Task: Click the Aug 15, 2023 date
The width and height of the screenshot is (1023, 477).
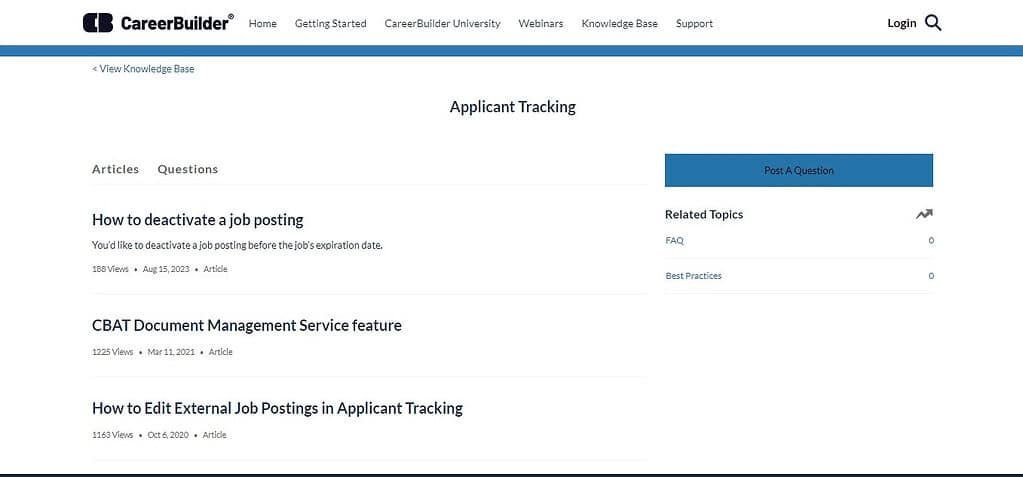Action: pyautogui.click(x=166, y=269)
